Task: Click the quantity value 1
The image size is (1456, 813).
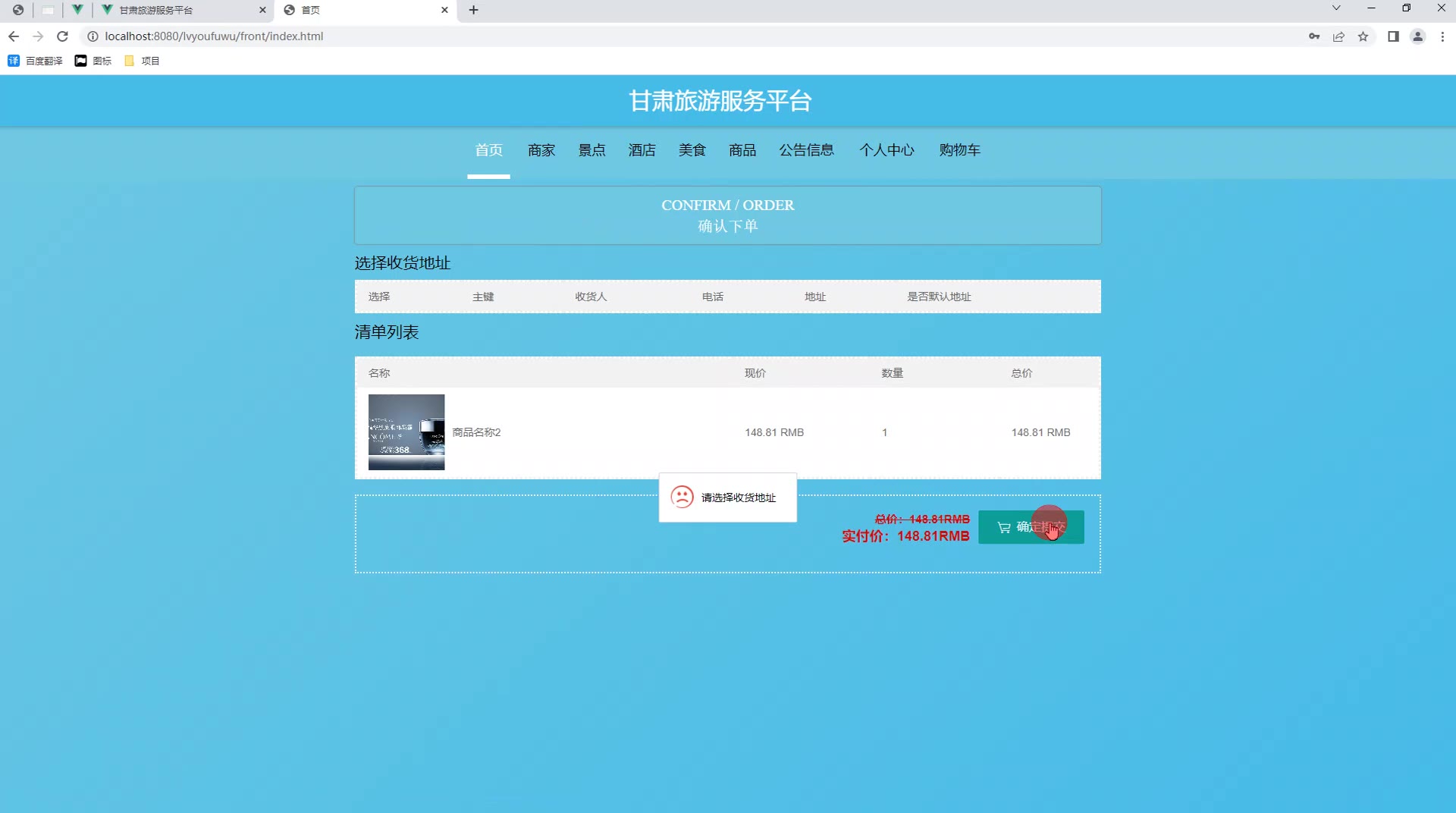Action: (x=884, y=432)
